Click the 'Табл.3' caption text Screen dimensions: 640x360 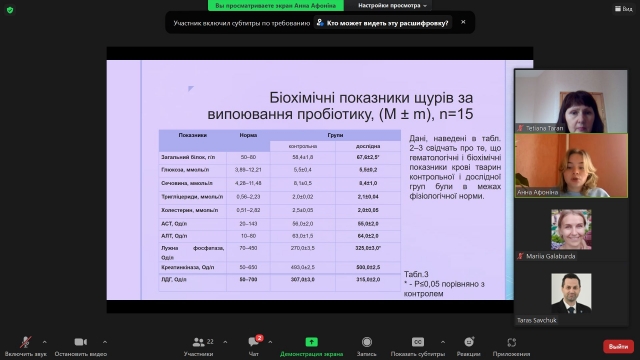click(x=416, y=274)
